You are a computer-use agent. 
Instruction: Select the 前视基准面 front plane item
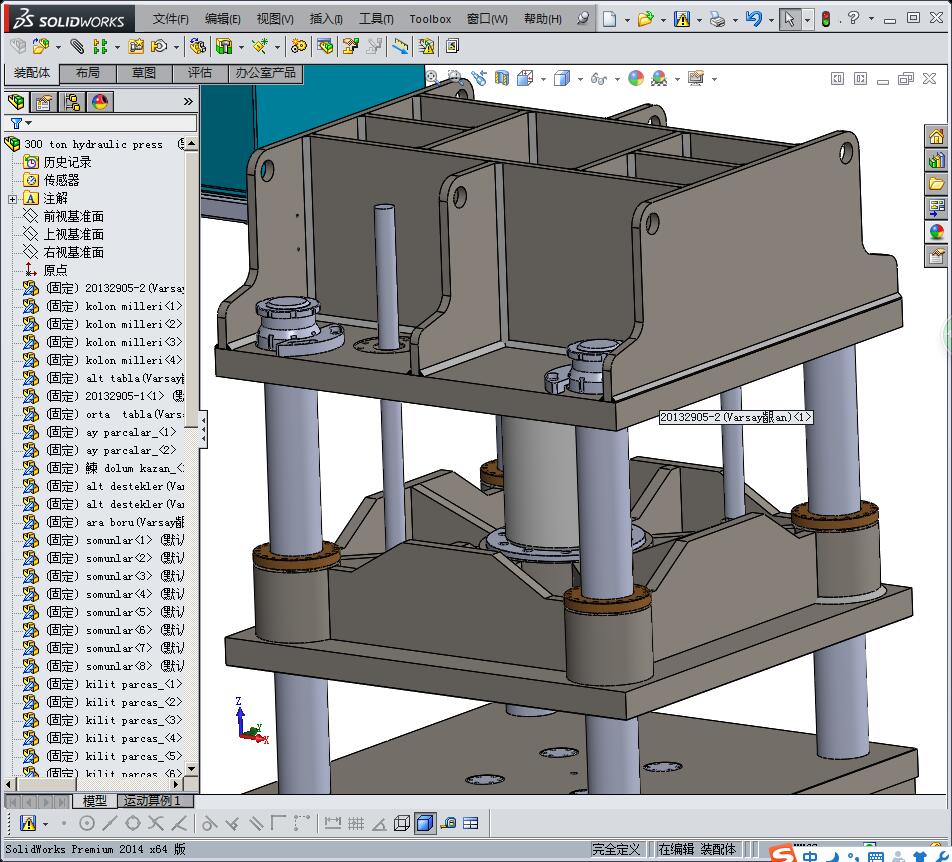click(73, 217)
